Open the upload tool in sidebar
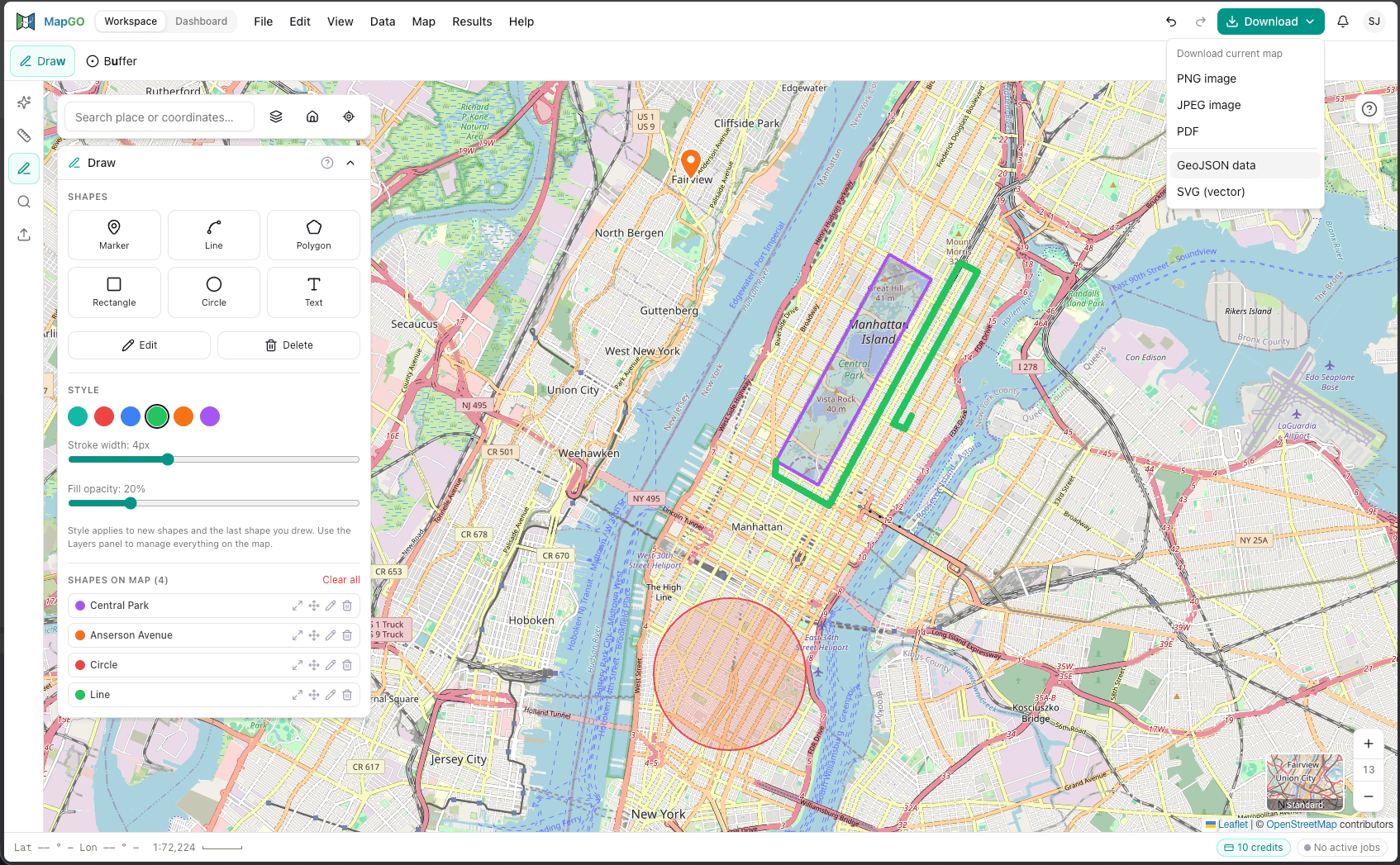Viewport: 1400px width, 865px height. click(24, 235)
